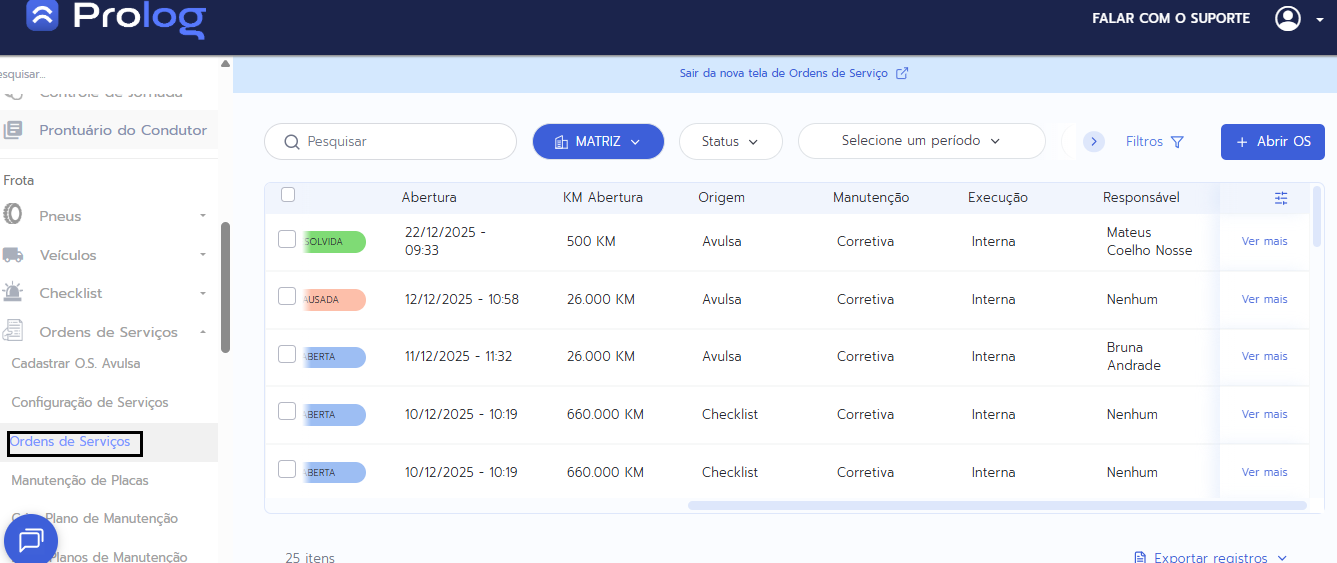Click the Pneus tire icon in sidebar
The height and width of the screenshot is (563, 1337).
click(x=14, y=215)
